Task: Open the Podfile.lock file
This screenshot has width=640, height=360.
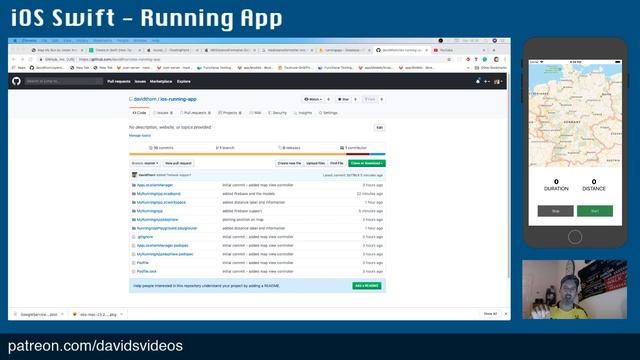Action: (147, 271)
